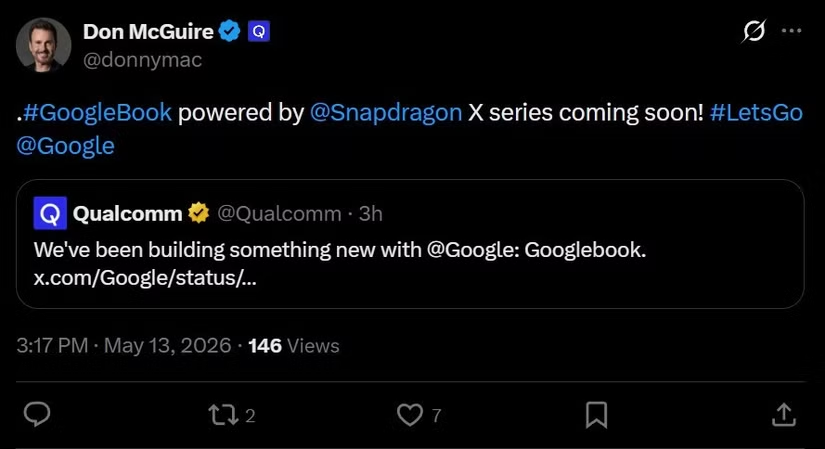825x449 pixels.
Task: Click Qualcomm's logo avatar in quoted post
Action: 50,213
